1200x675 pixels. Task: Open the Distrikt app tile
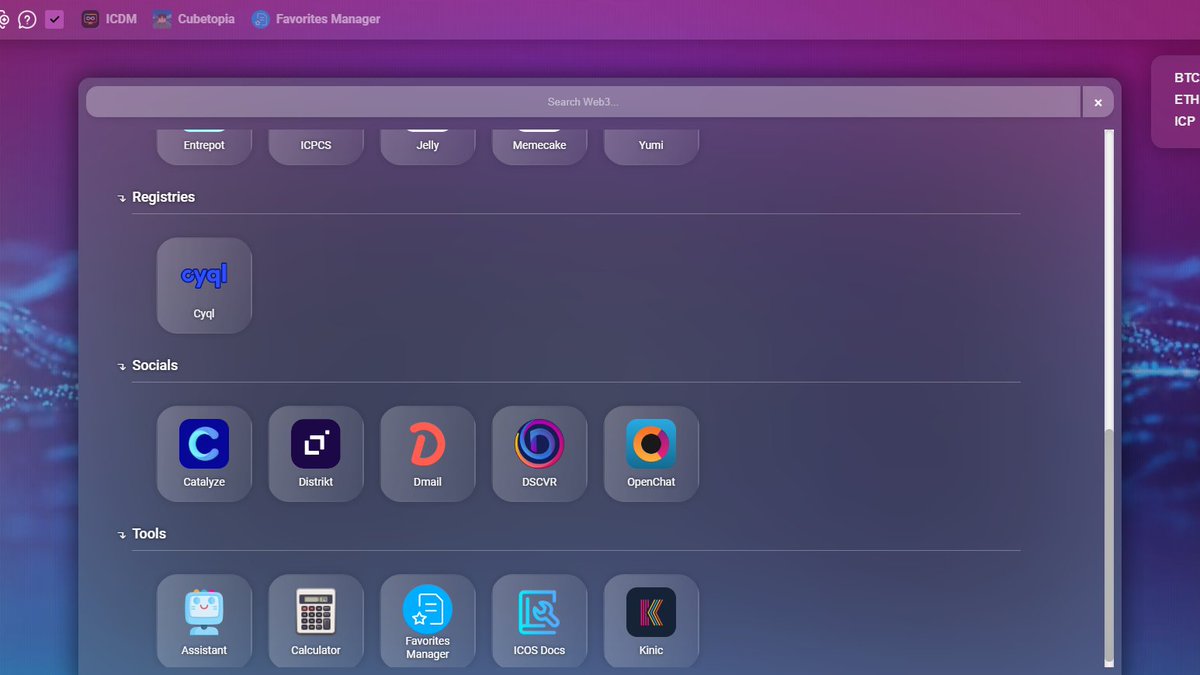(x=316, y=453)
